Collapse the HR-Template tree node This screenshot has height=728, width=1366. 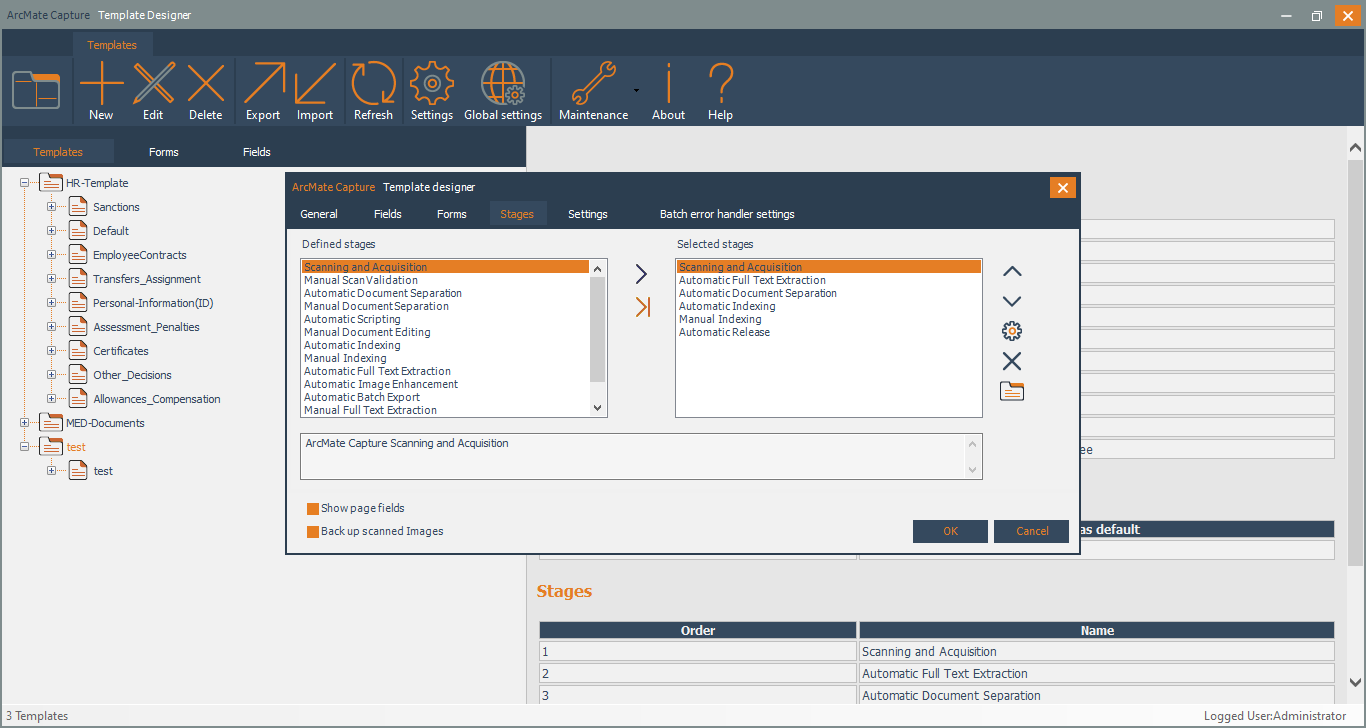(24, 183)
